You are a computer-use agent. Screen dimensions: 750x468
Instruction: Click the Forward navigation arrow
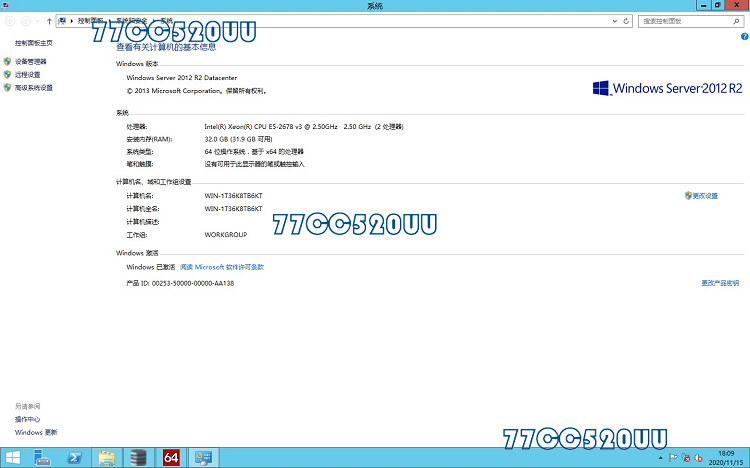pyautogui.click(x=26, y=21)
